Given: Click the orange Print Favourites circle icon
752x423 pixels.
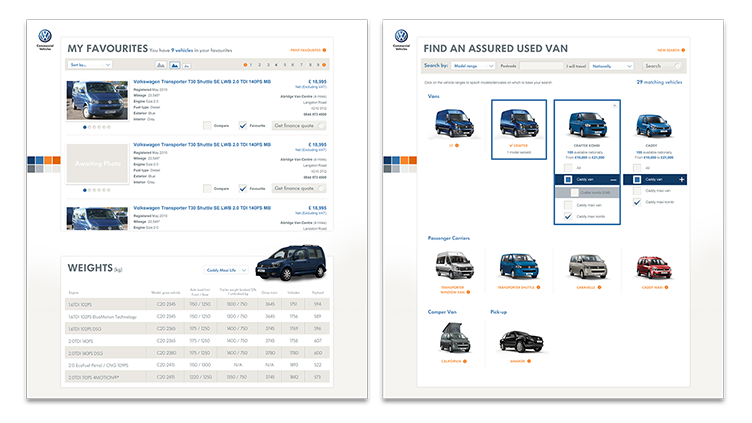Looking at the screenshot, I should pyautogui.click(x=324, y=50).
